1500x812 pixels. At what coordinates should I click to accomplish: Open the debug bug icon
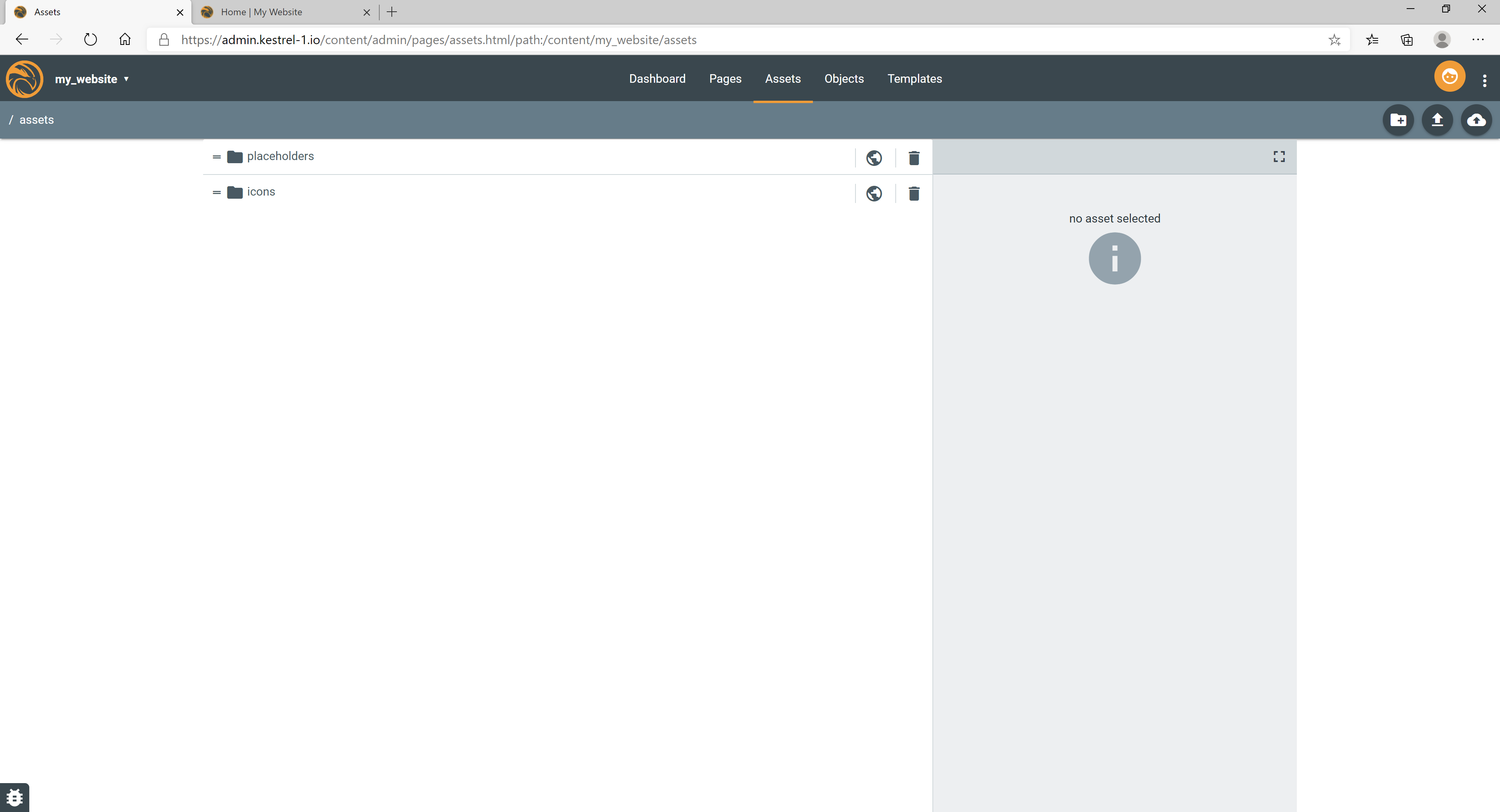(x=14, y=797)
